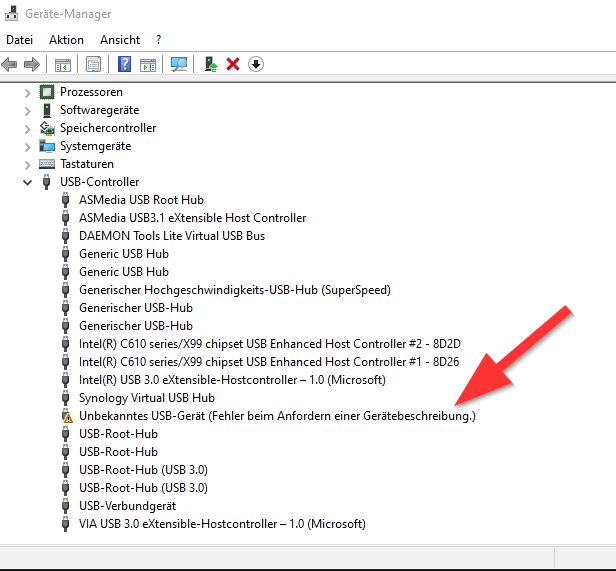
Task: Open the Ansicht menu
Action: click(x=120, y=40)
